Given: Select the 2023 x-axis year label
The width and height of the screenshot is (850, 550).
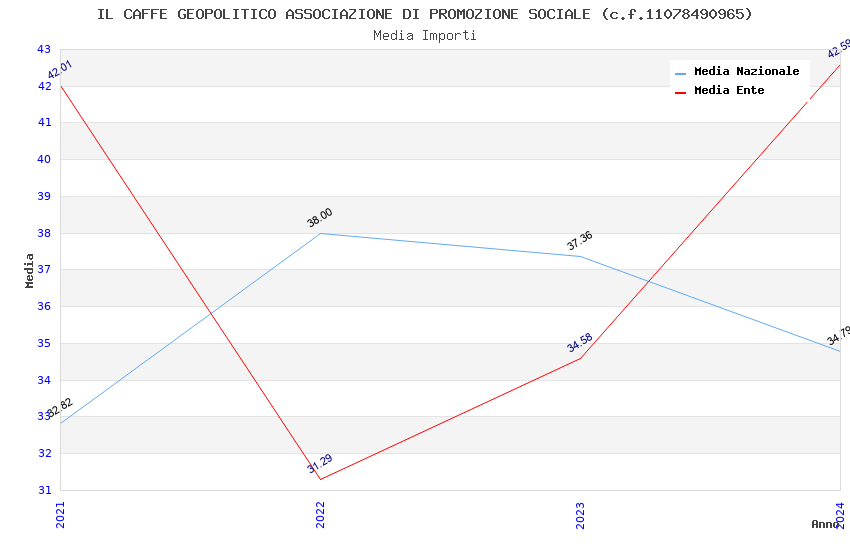Looking at the screenshot, I should (580, 513).
